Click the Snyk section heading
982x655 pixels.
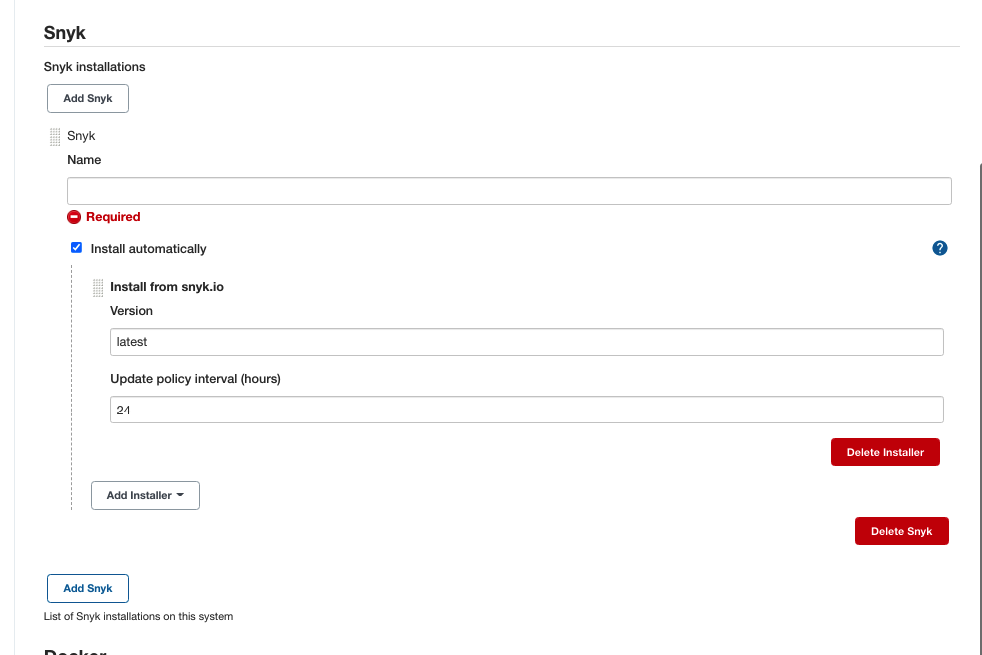[65, 33]
